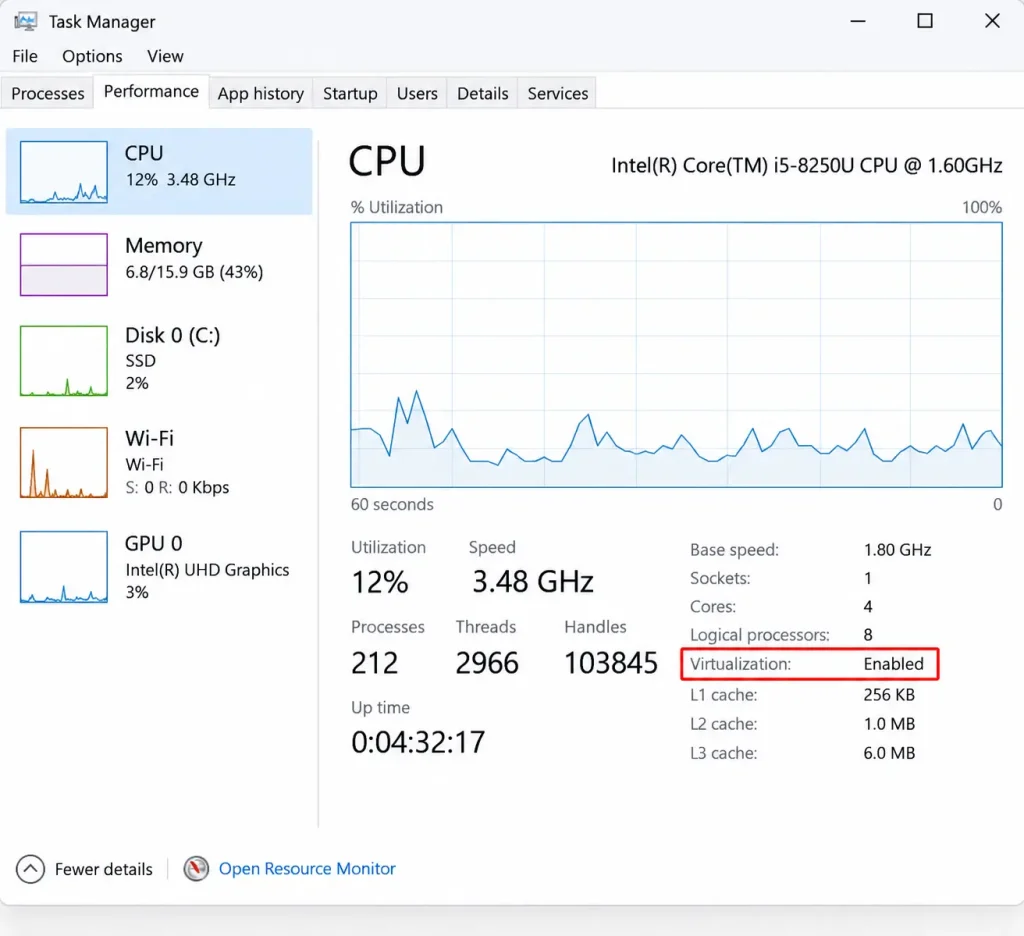The image size is (1024, 936).
Task: Click the Intel(R) UHD Graphics label
Action: click(207, 570)
